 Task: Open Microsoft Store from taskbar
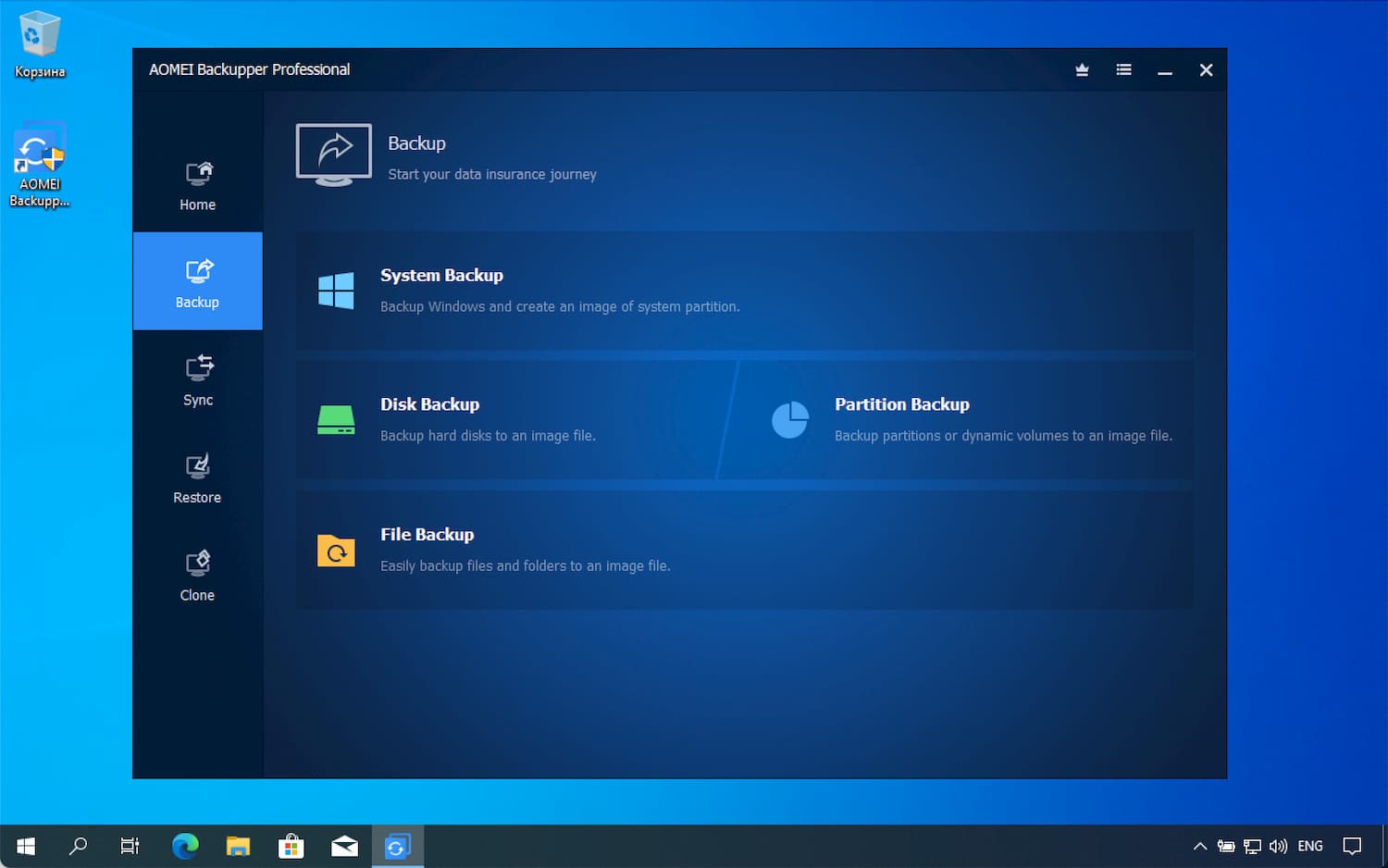291,846
